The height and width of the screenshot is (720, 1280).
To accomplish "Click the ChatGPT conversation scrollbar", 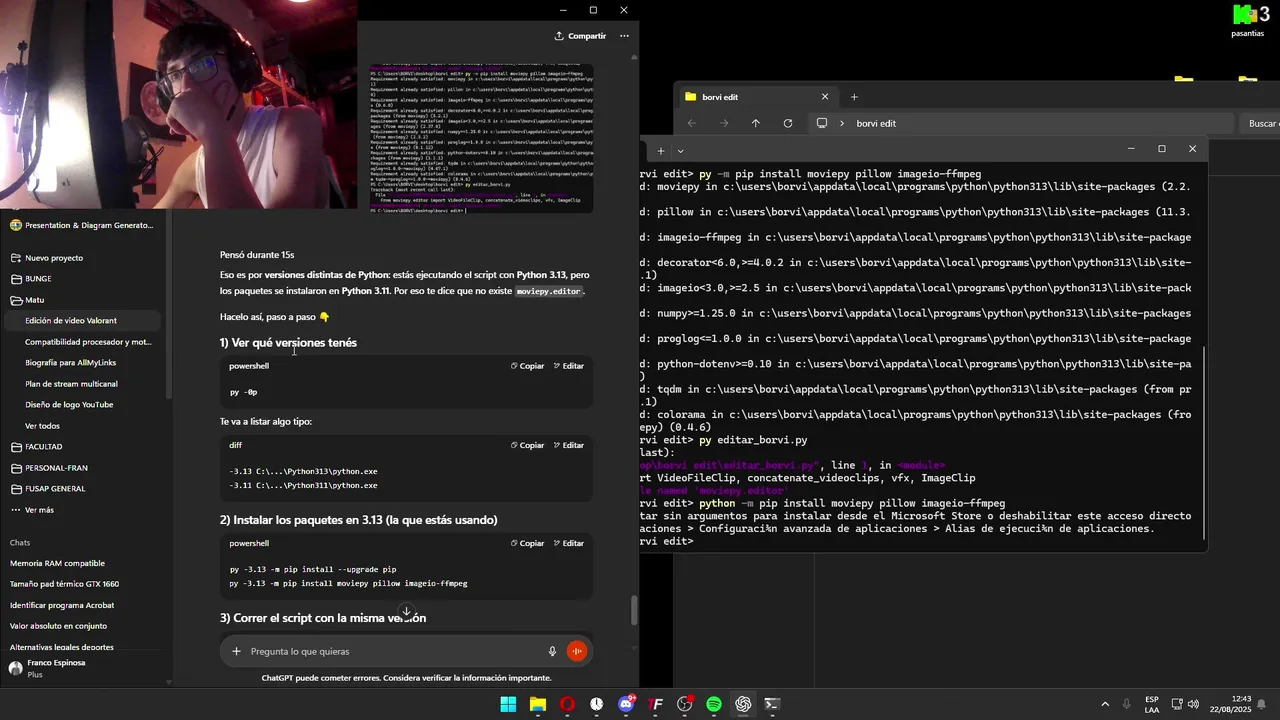I will click(633, 610).
